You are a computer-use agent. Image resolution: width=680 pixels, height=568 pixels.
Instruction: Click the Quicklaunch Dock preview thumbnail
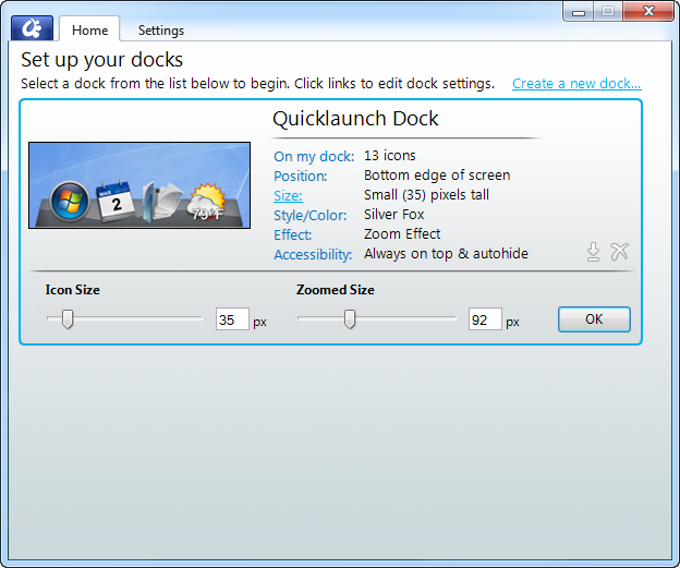139,185
